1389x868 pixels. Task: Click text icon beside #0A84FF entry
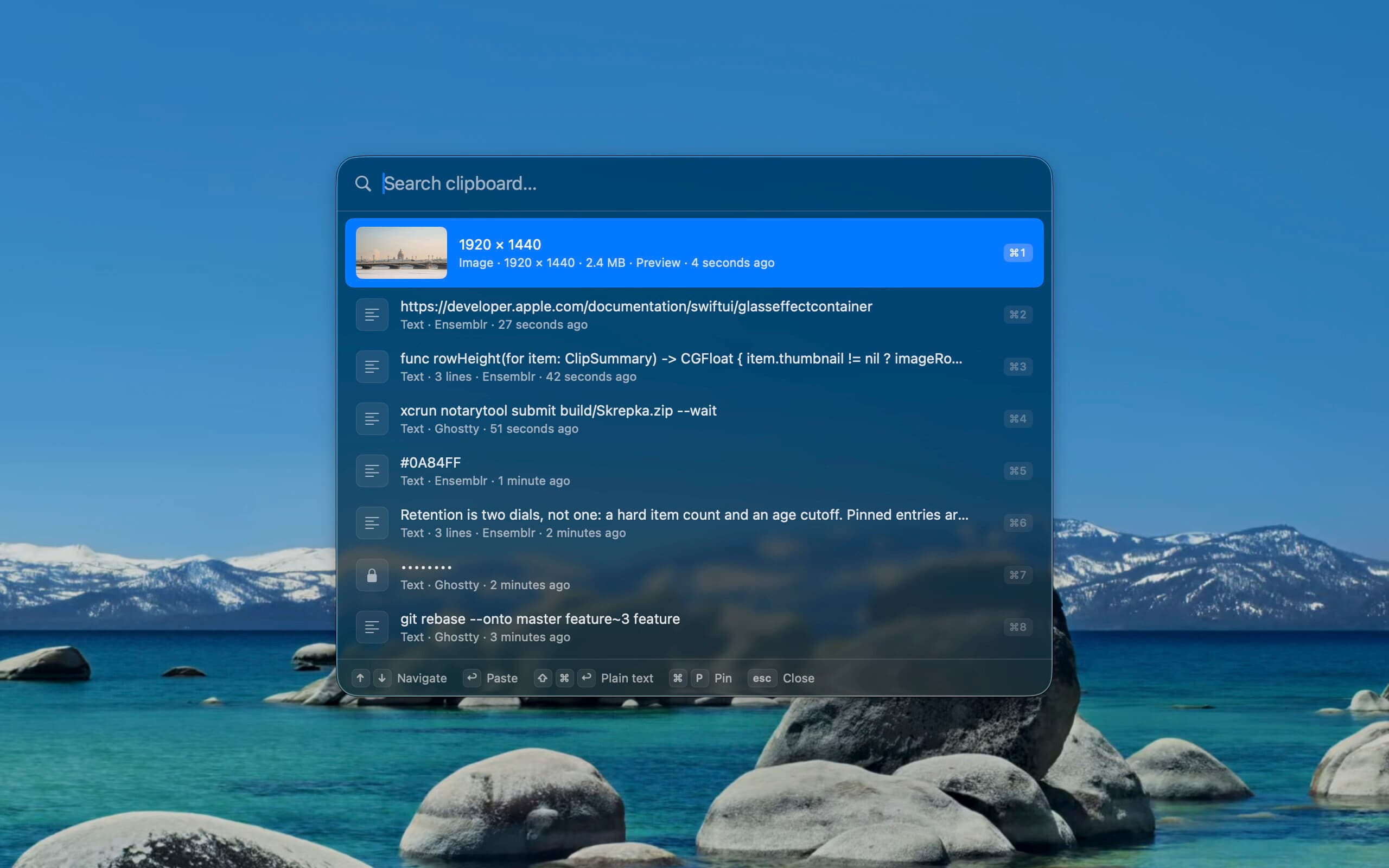click(x=372, y=471)
